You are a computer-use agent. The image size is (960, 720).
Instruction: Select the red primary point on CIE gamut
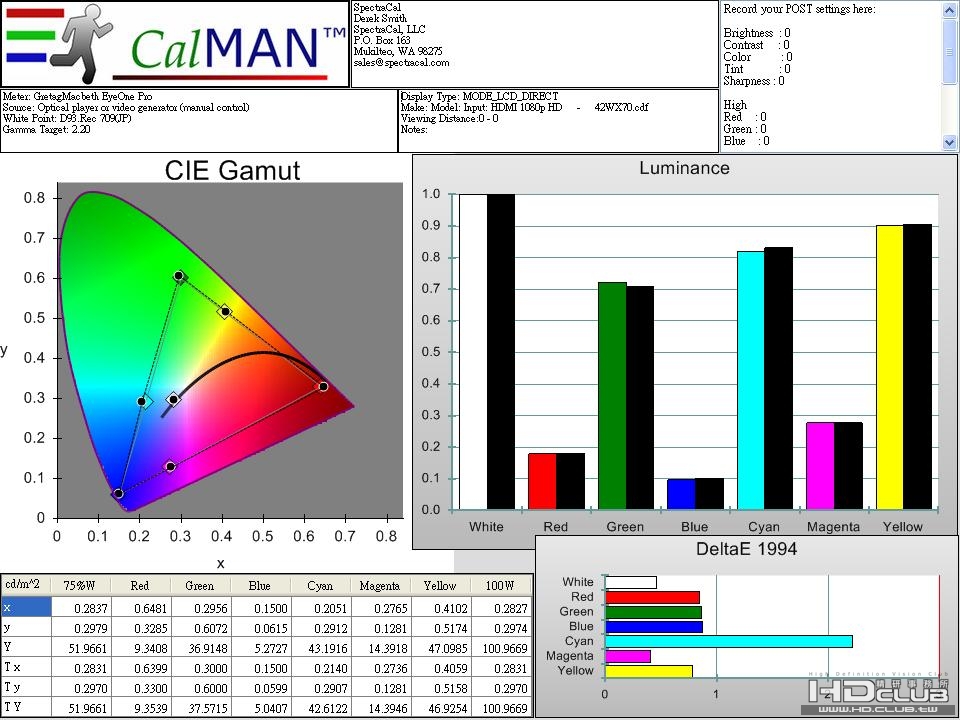click(x=323, y=386)
